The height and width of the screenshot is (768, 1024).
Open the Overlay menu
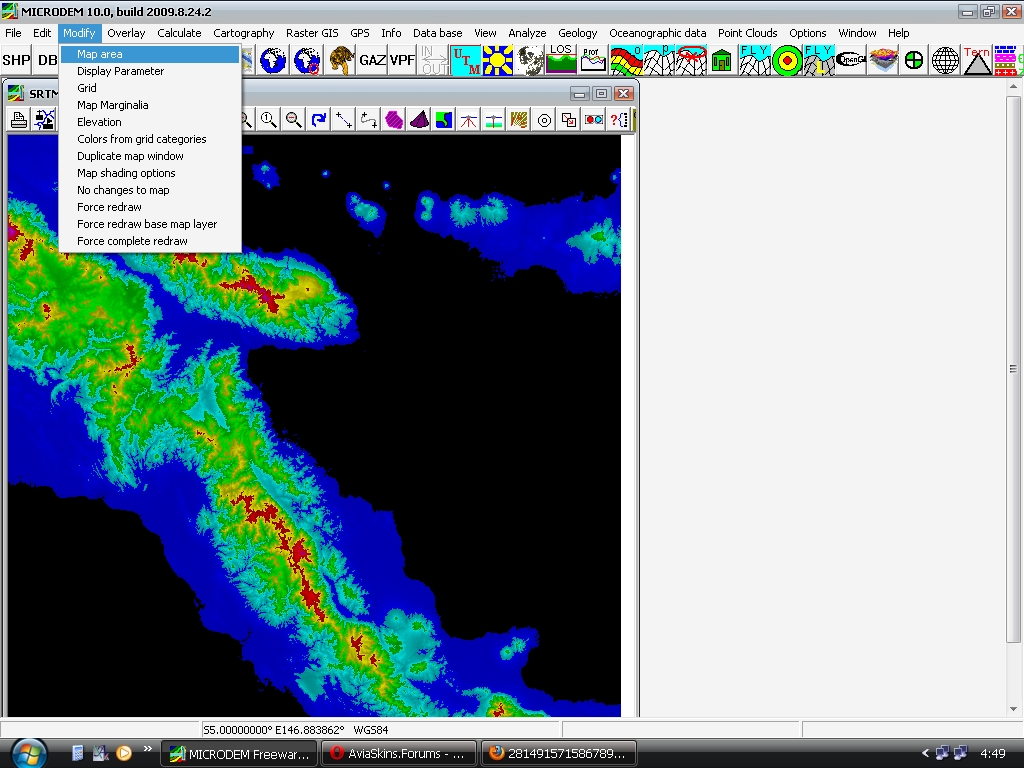coord(126,33)
